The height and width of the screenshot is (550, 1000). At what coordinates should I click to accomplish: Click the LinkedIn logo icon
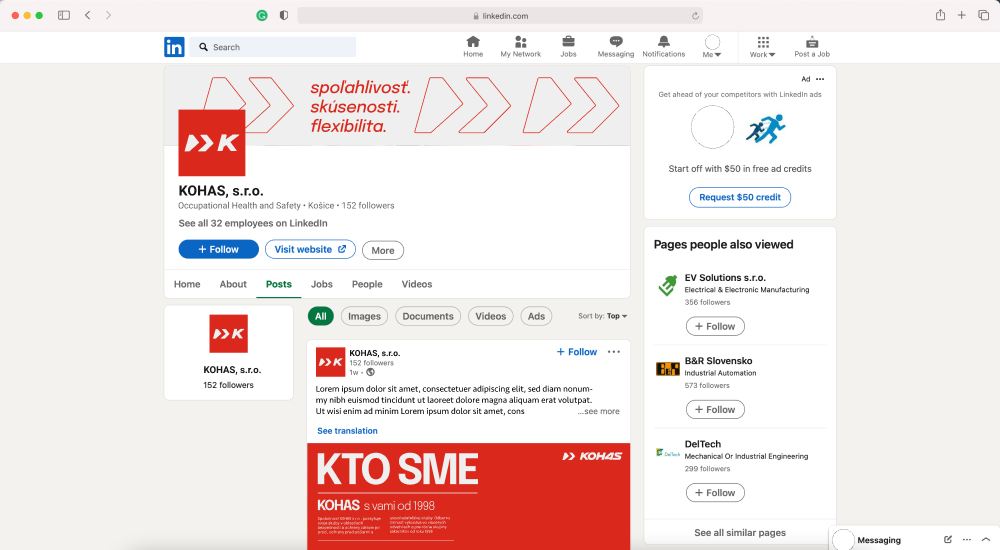pos(174,47)
